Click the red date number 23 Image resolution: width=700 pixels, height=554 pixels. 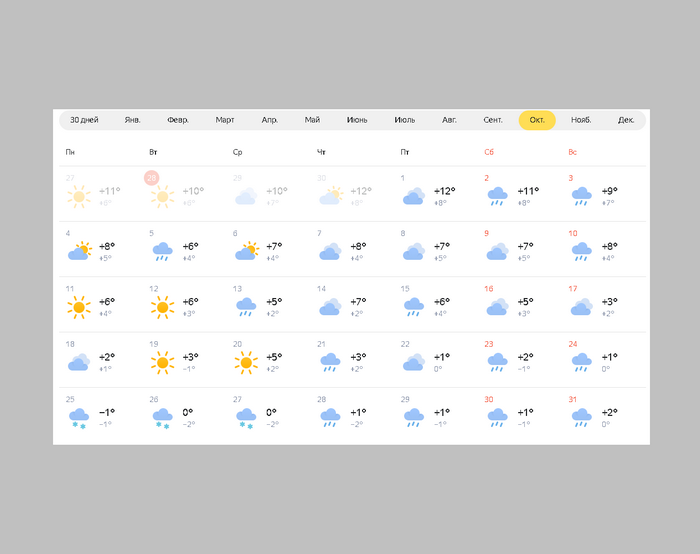point(489,344)
